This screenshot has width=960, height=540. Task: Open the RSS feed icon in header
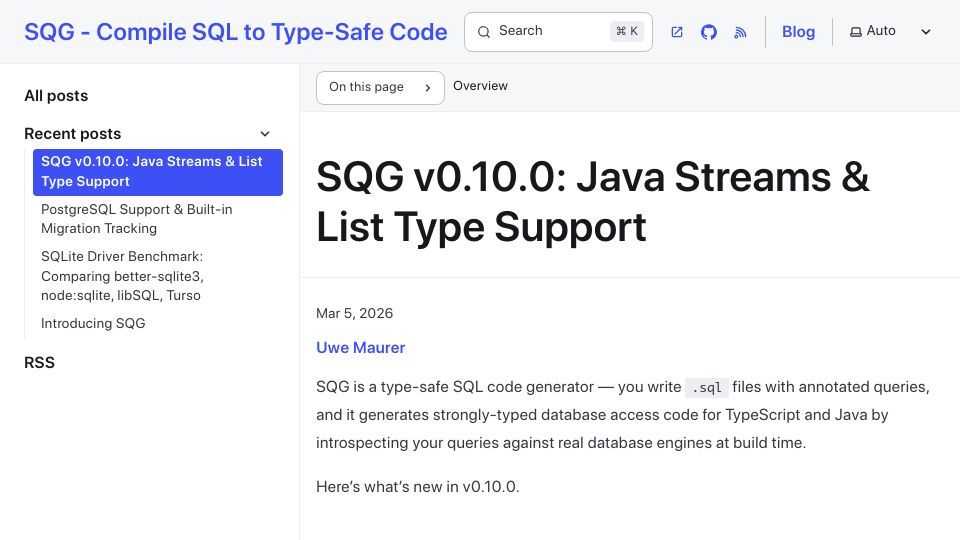point(740,32)
